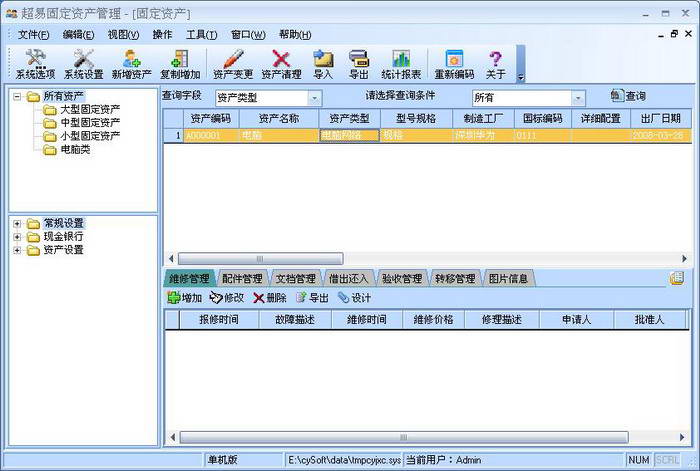
Task: Open 系统设置 toolbar icon
Action: (x=83, y=64)
